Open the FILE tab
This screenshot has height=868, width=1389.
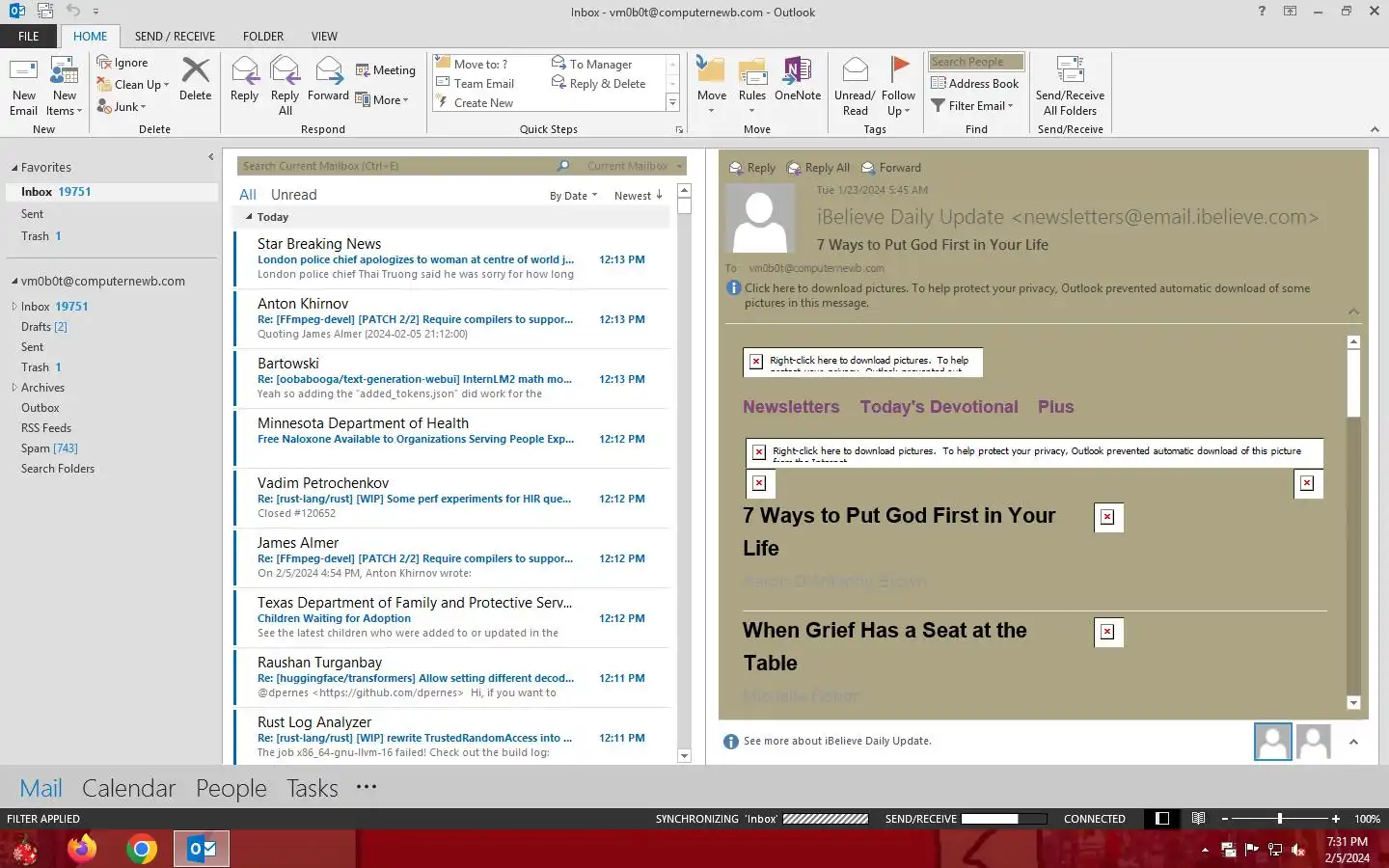[x=29, y=37]
